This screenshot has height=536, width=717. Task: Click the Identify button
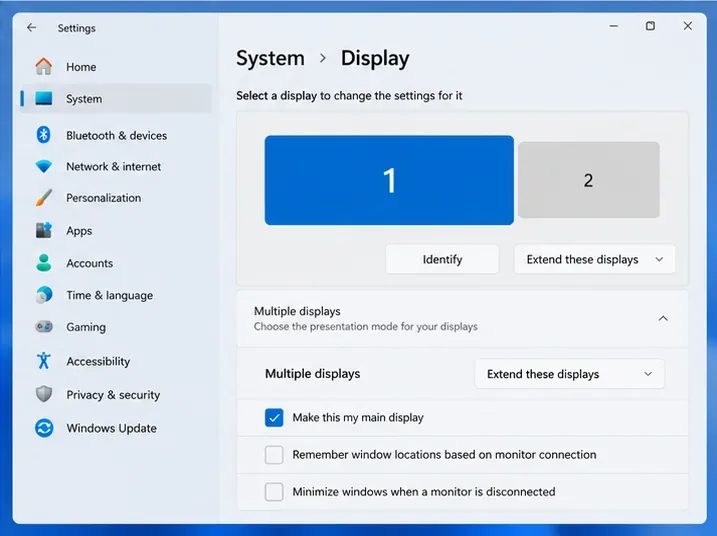coord(442,259)
